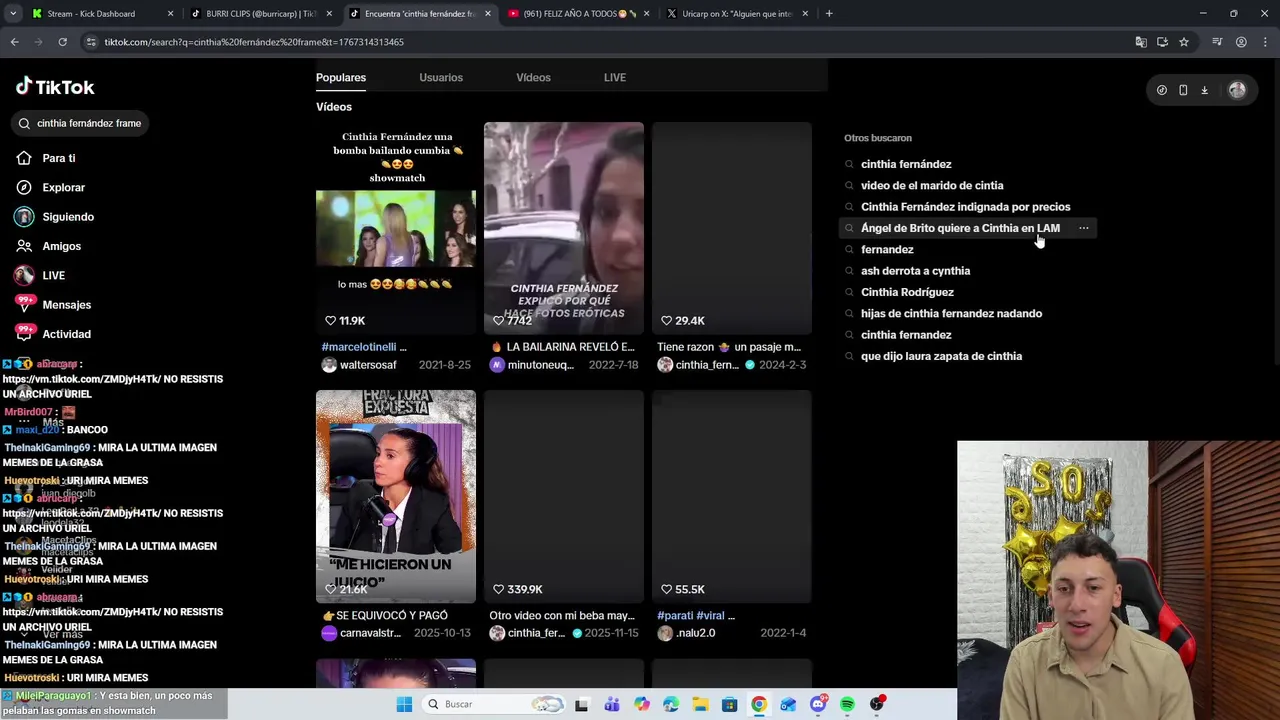The width and height of the screenshot is (1280, 720).
Task: Select 'hijas de cinthia fernandez nadando' suggestion
Action: (x=951, y=314)
